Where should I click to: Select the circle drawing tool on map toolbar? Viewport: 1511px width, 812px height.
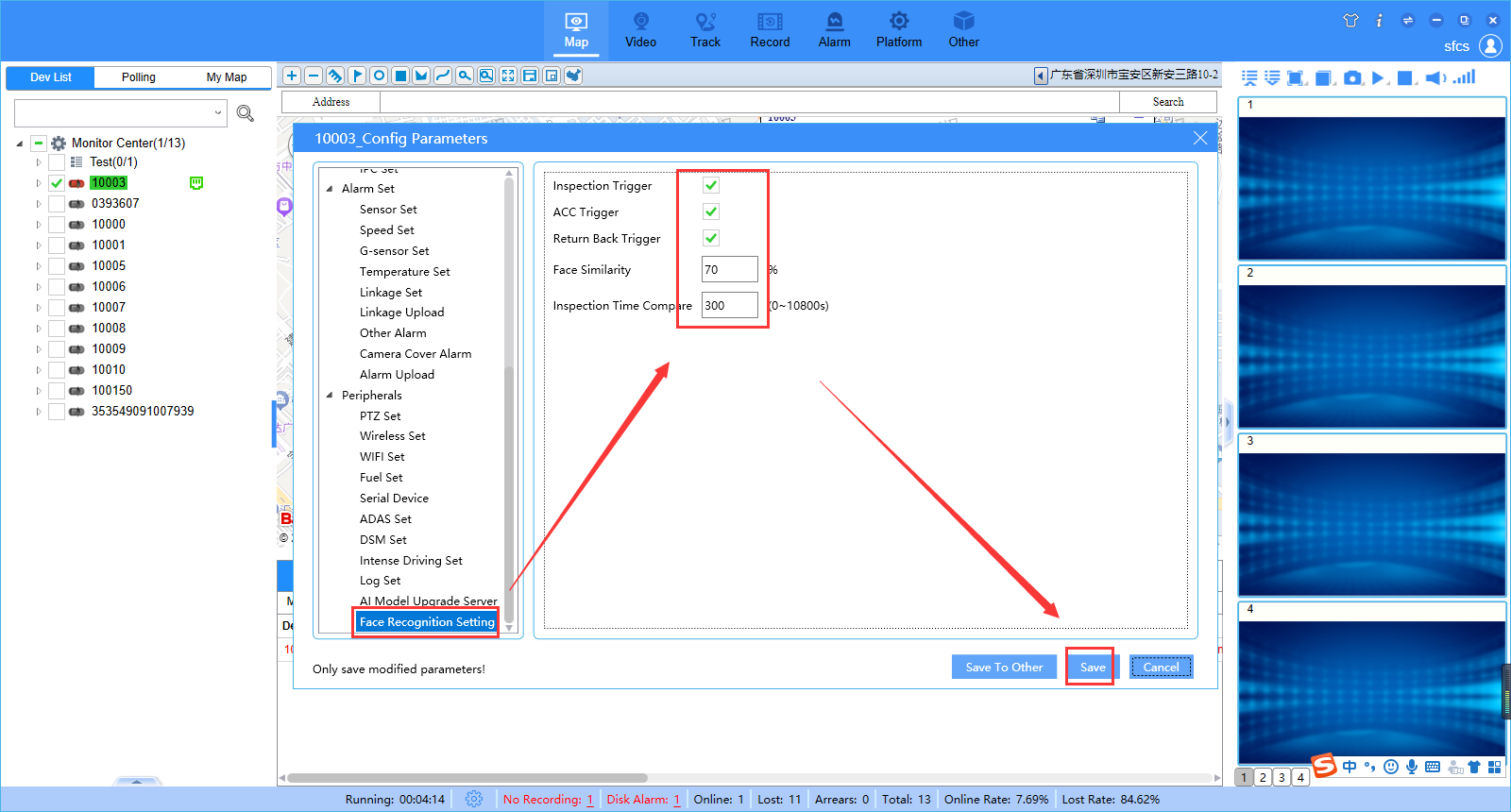(379, 76)
